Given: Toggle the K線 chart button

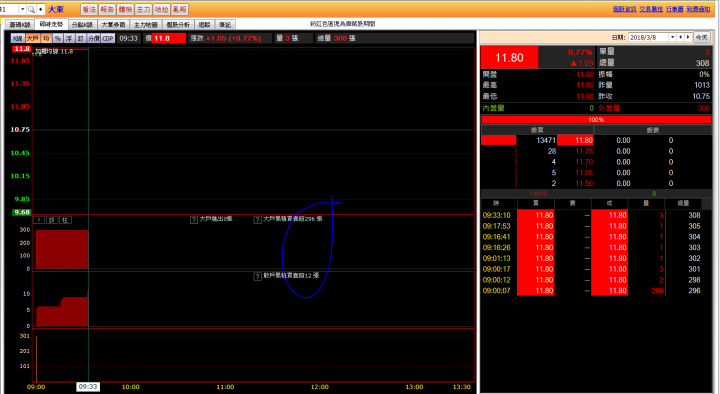Looking at the screenshot, I should tap(17, 38).
